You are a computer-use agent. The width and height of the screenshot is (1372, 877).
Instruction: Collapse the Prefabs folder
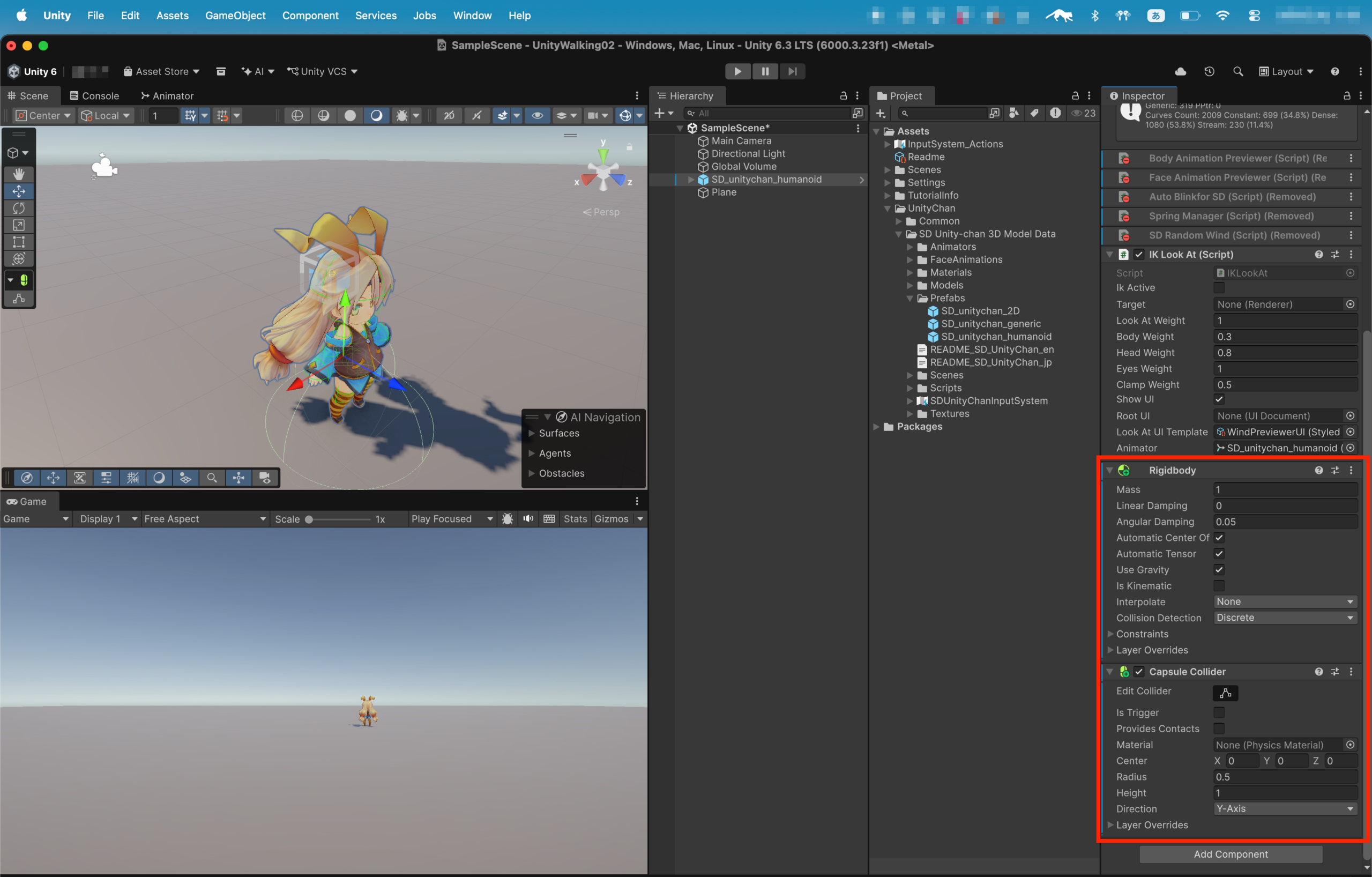(910, 299)
